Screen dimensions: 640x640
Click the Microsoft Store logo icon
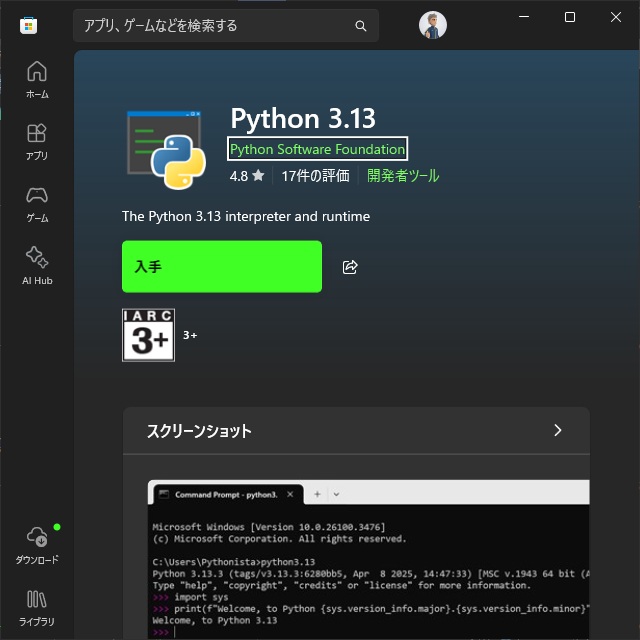point(28,26)
